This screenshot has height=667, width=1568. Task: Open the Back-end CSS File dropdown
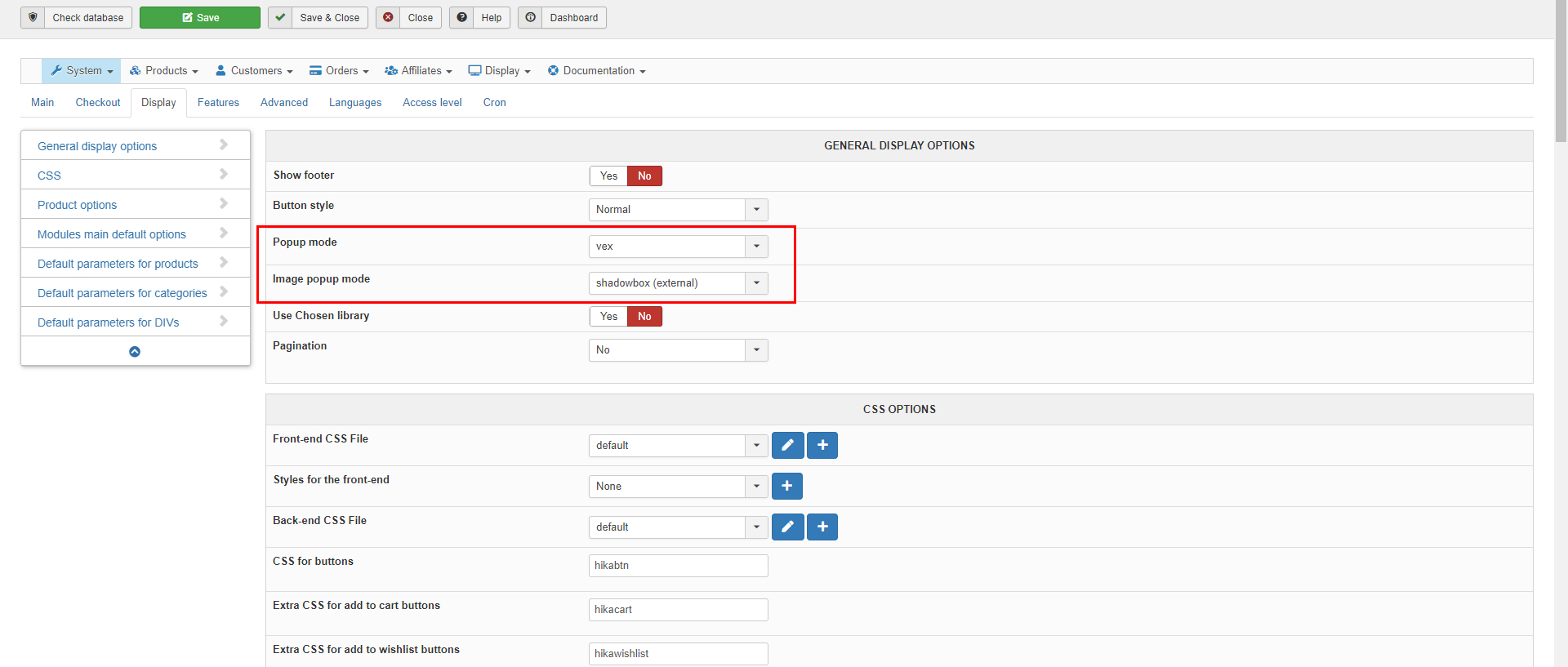[678, 527]
